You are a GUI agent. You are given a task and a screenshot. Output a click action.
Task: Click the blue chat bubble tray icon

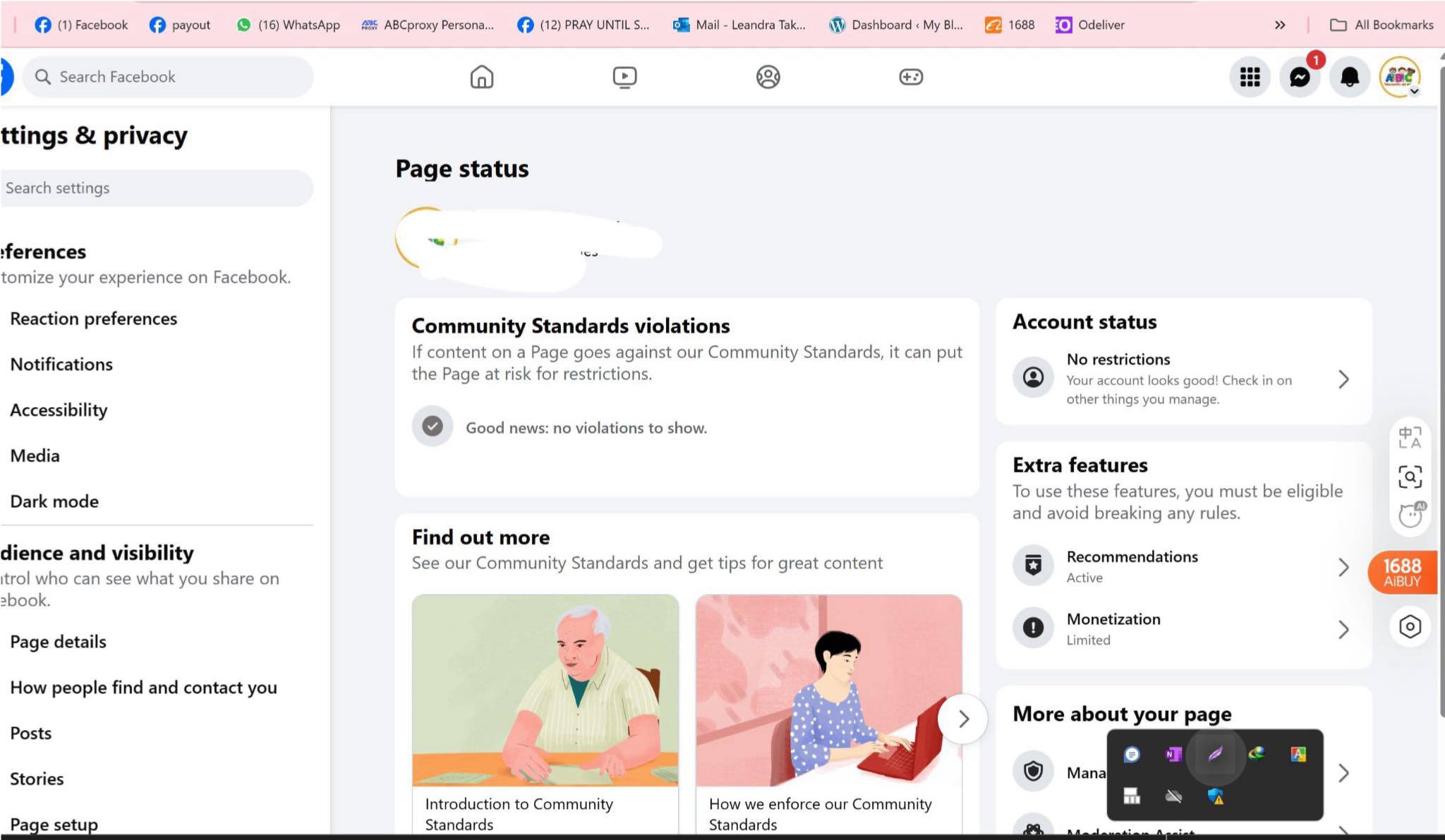tap(1132, 755)
